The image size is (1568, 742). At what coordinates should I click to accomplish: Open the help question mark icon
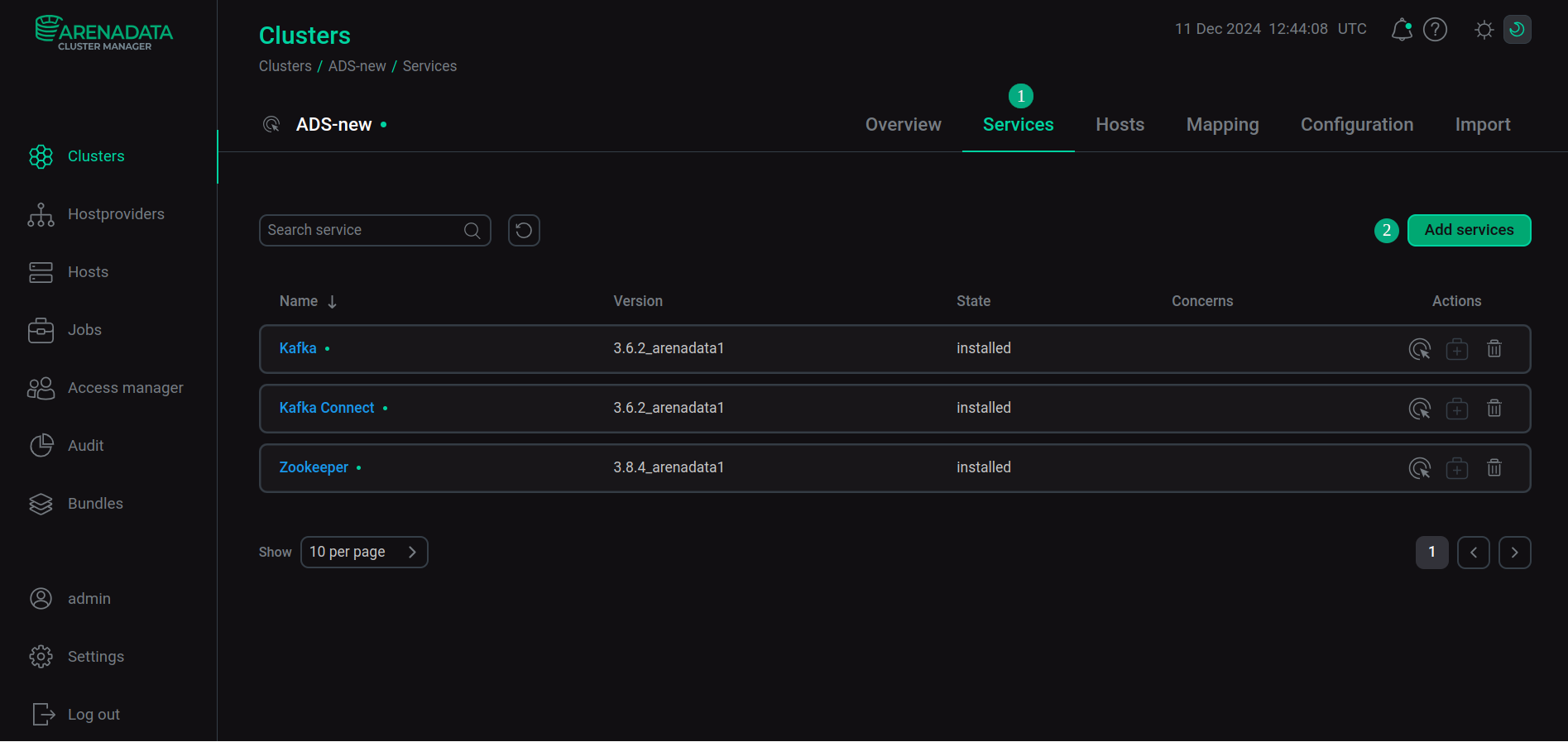(x=1435, y=30)
